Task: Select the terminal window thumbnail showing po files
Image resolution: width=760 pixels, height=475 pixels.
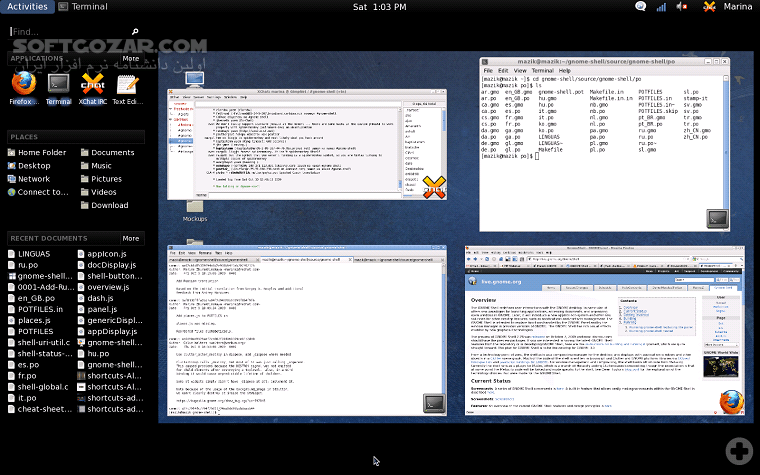Action: pyautogui.click(x=603, y=141)
